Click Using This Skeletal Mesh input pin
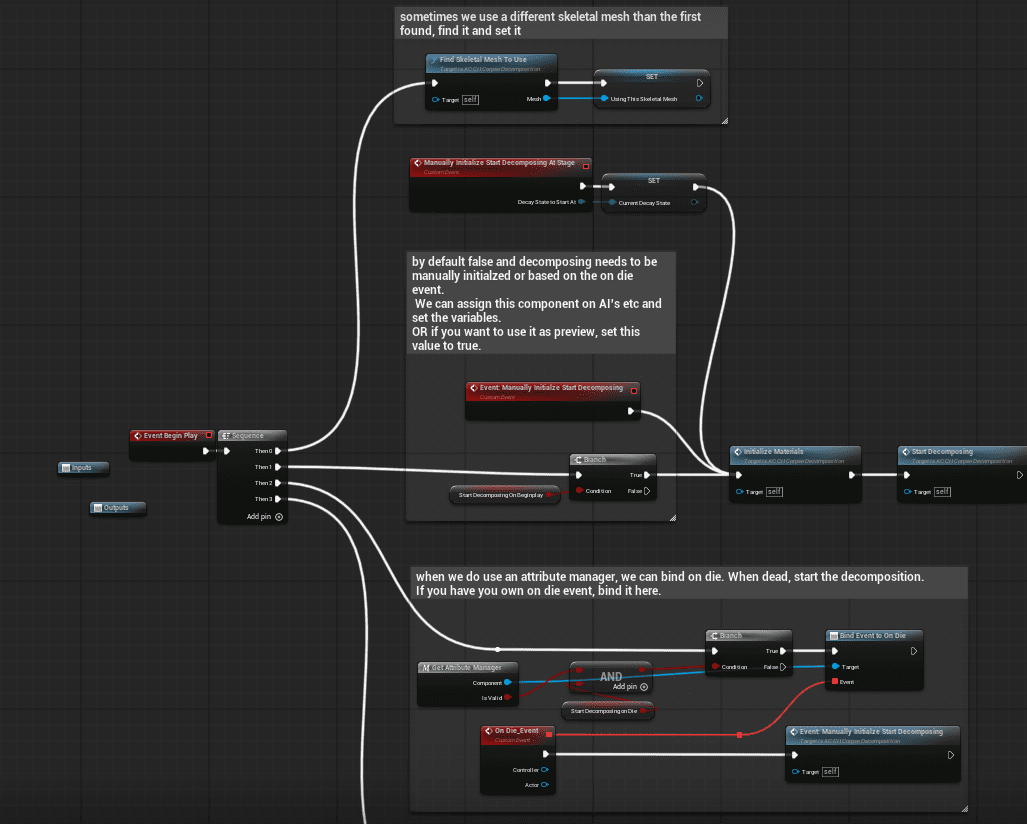The height and width of the screenshot is (824, 1027). pyautogui.click(x=605, y=99)
